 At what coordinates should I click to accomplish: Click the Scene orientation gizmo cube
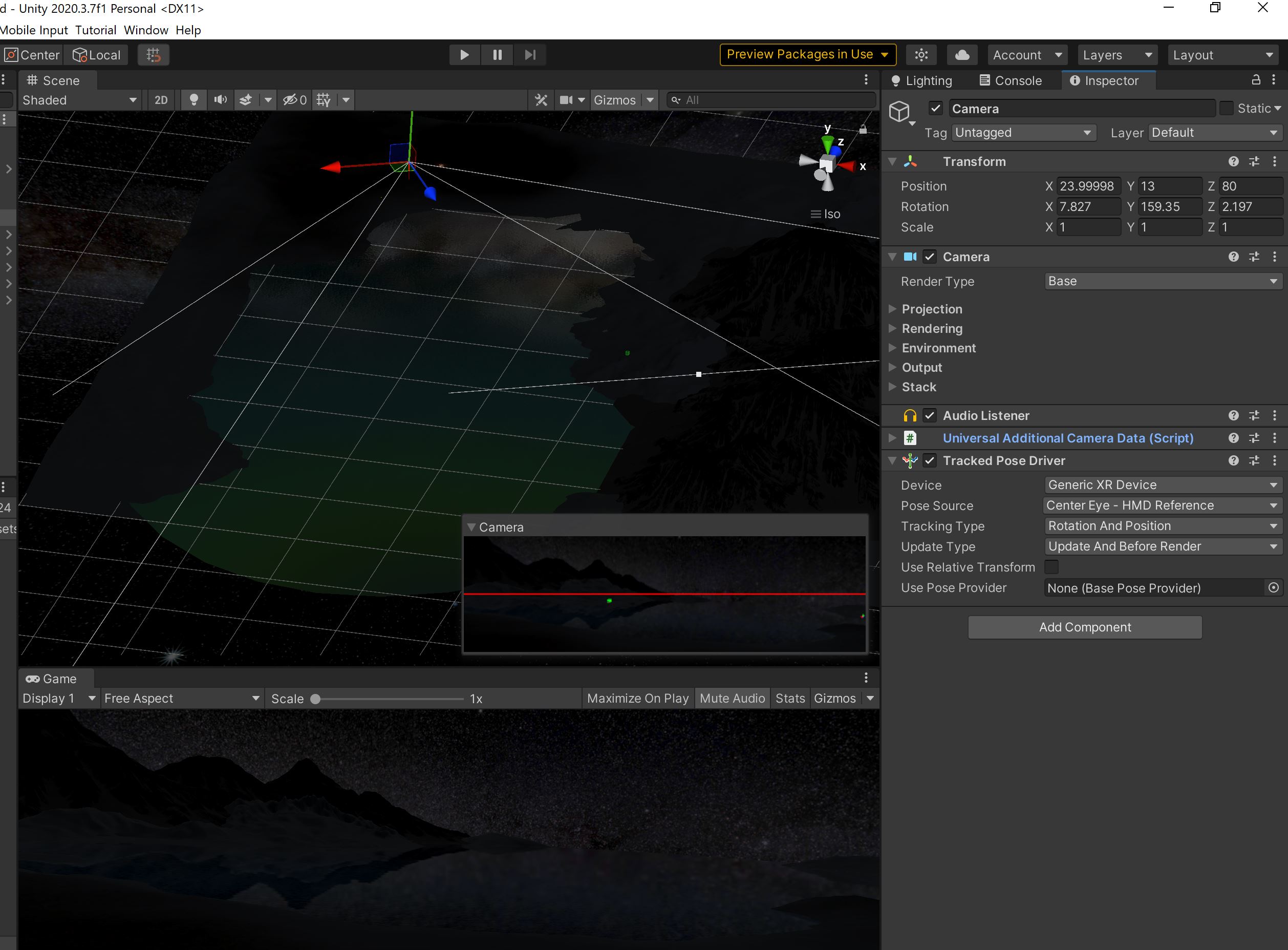pos(826,165)
